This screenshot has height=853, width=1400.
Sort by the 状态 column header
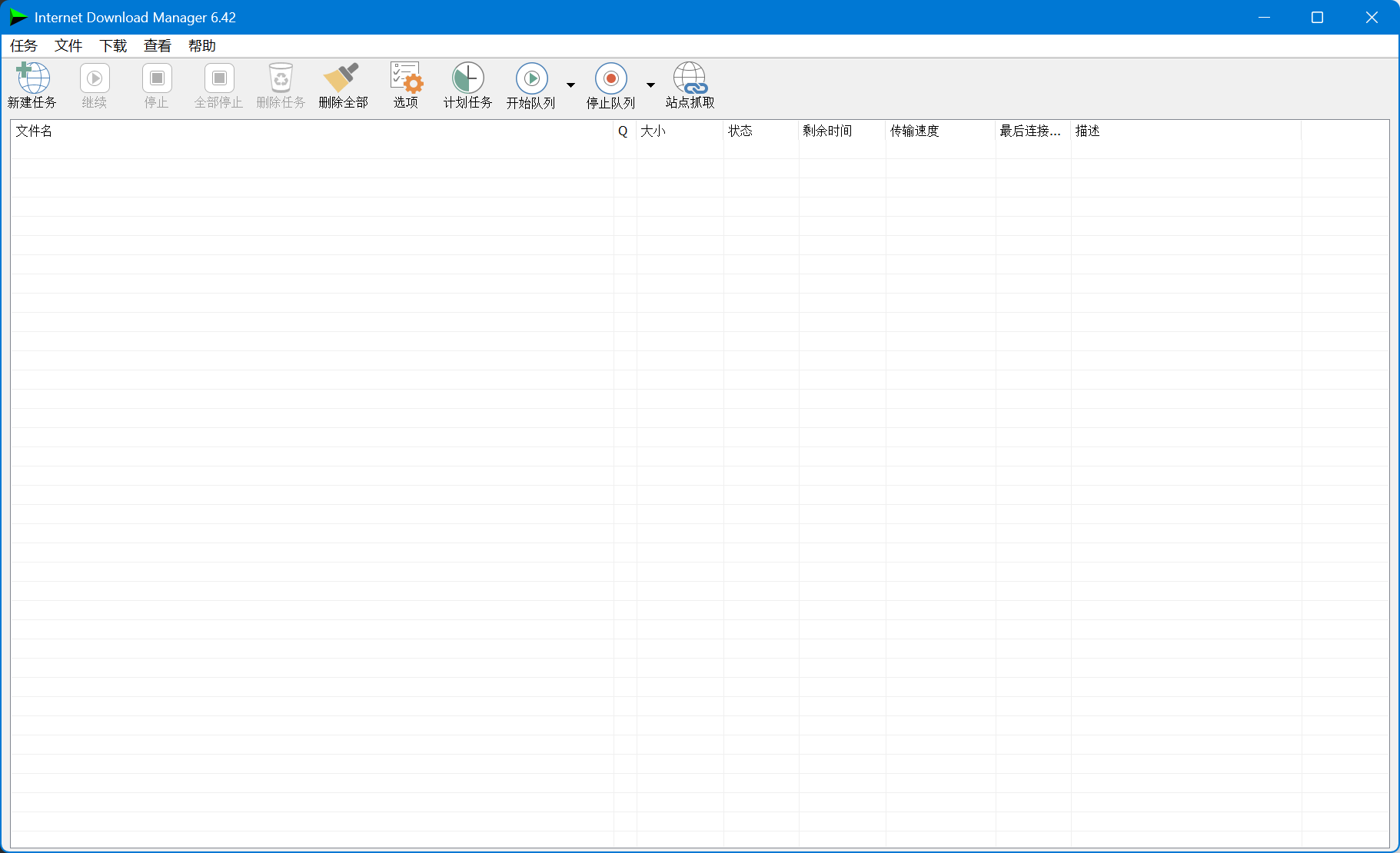(x=761, y=131)
